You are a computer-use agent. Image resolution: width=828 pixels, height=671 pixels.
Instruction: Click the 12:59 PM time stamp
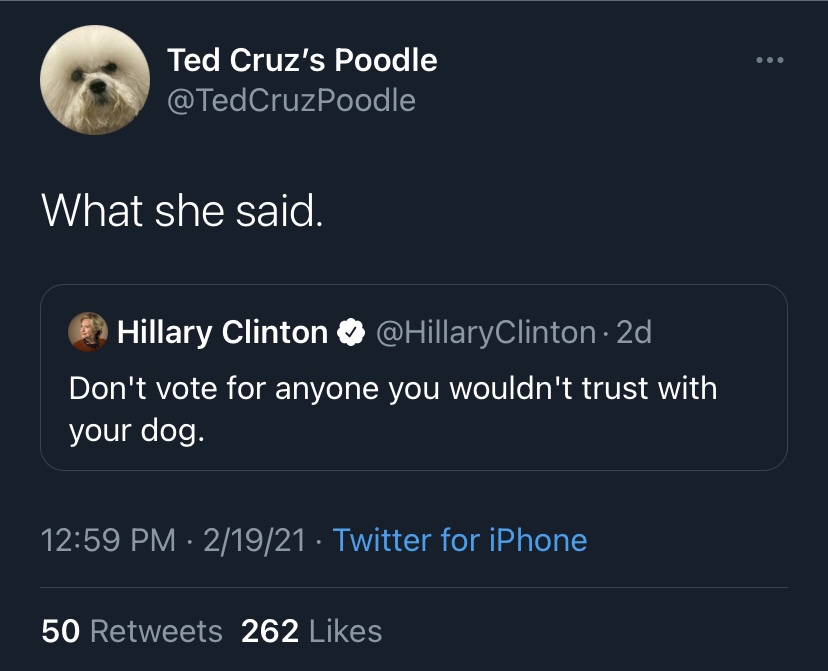click(x=108, y=540)
